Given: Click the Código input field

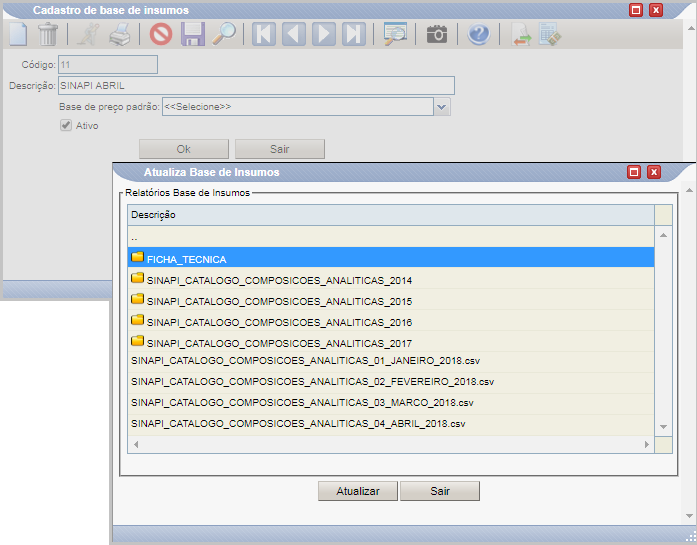Looking at the screenshot, I should point(108,64).
